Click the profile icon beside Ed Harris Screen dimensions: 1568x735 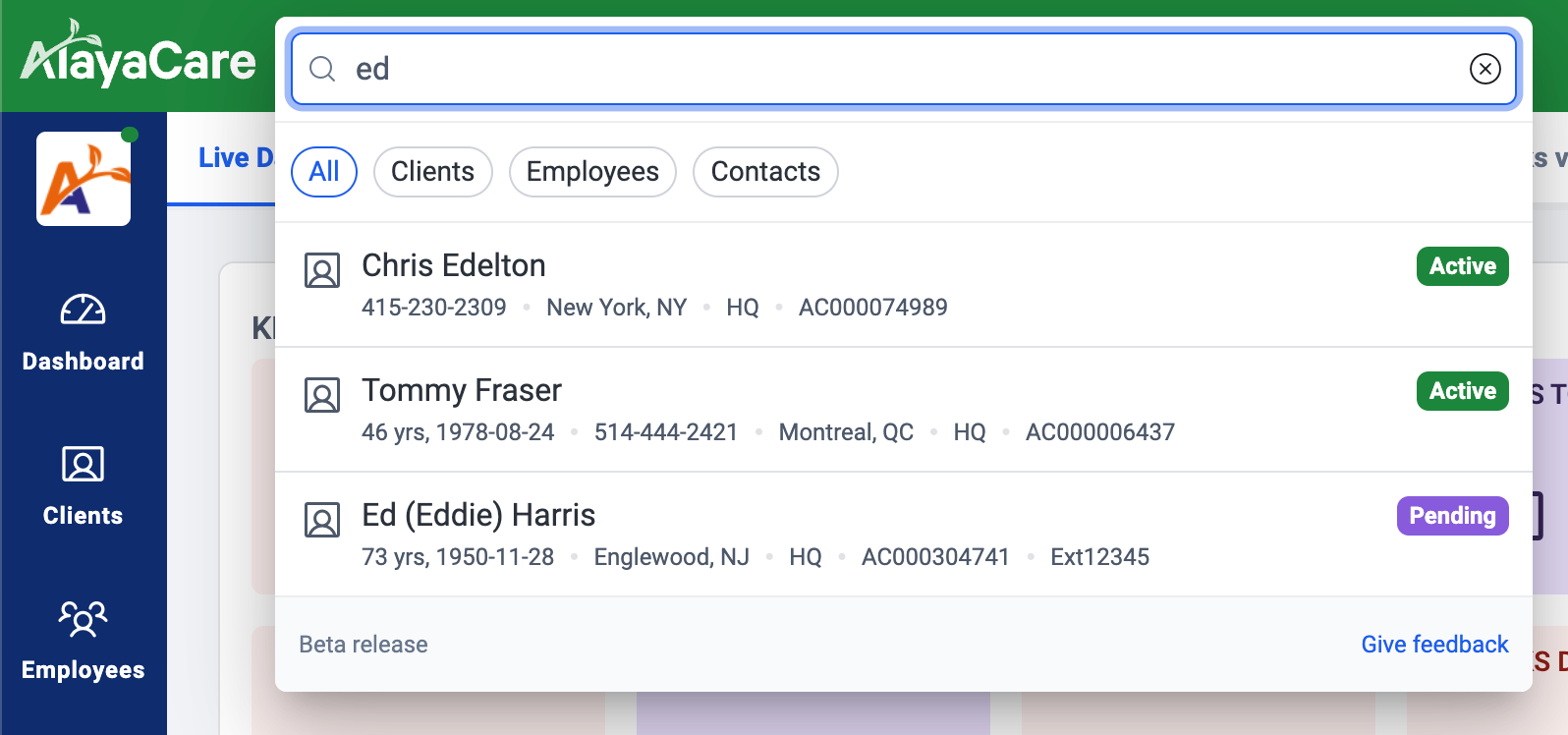tap(322, 520)
